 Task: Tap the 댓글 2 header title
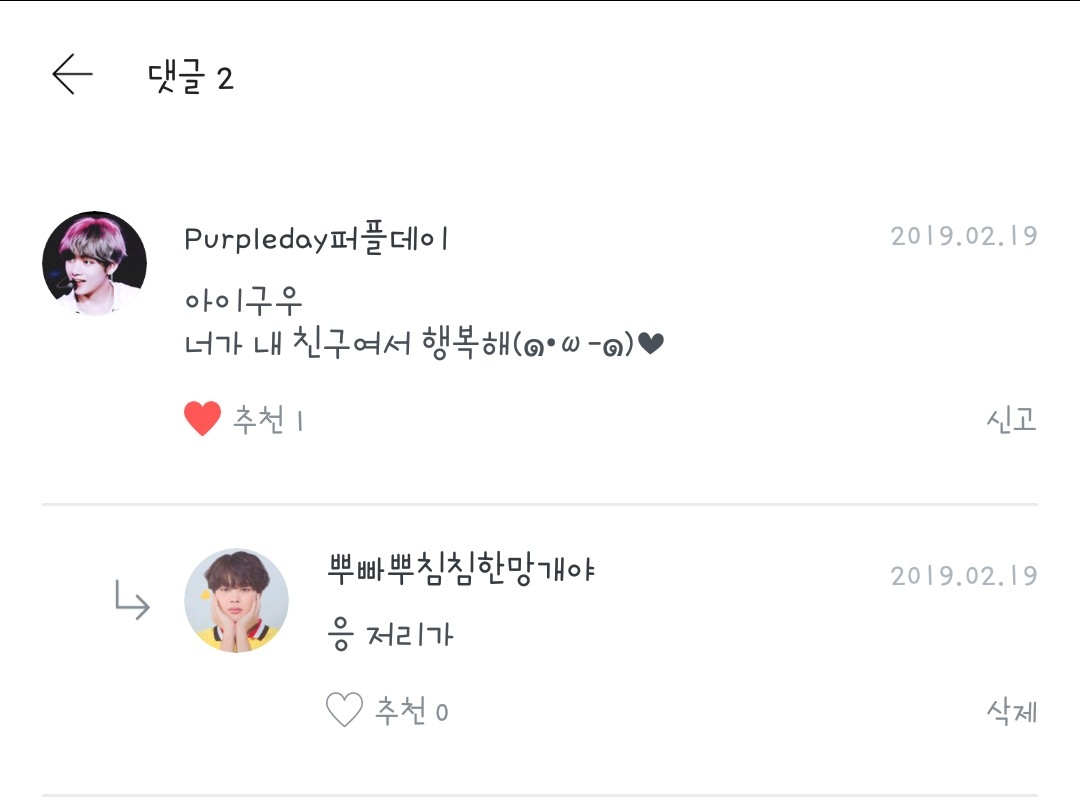coord(190,78)
